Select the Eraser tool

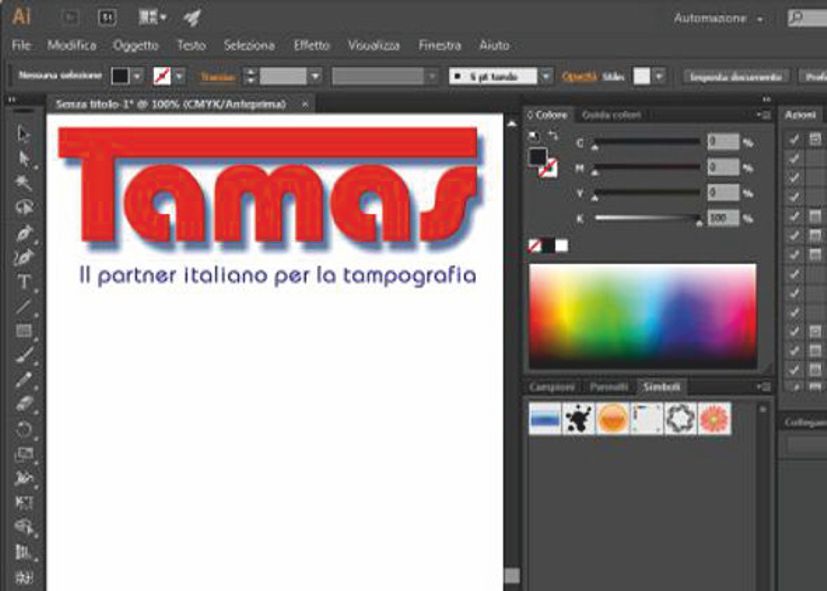tap(23, 404)
